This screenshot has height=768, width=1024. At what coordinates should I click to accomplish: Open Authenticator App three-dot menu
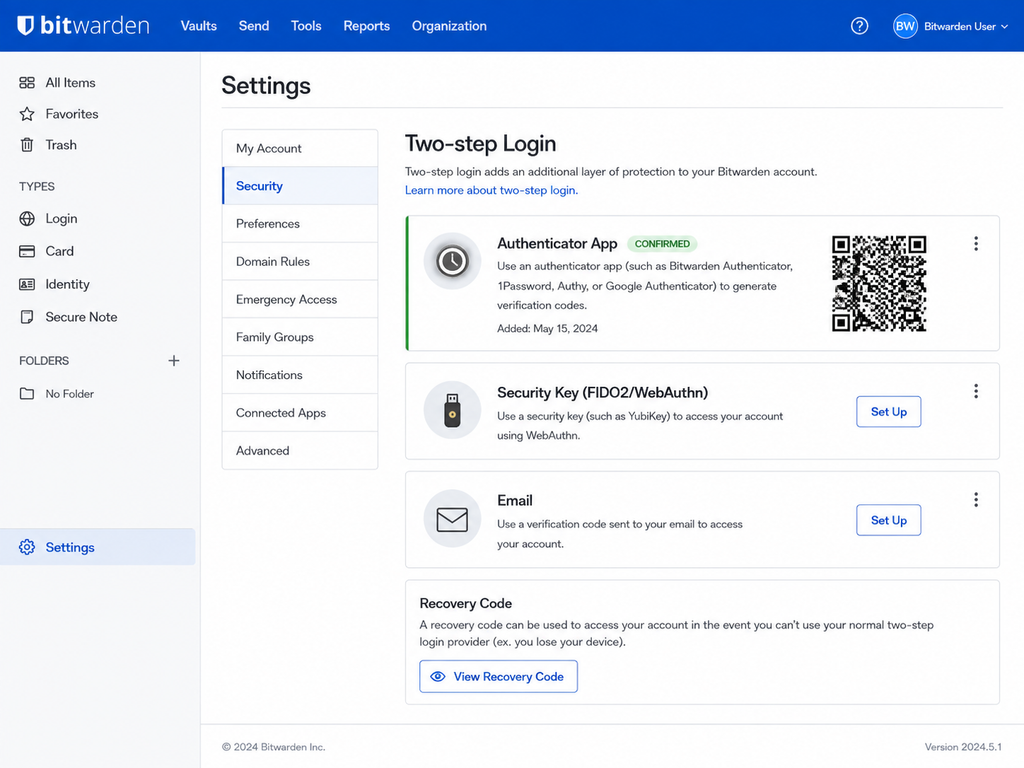point(976,244)
